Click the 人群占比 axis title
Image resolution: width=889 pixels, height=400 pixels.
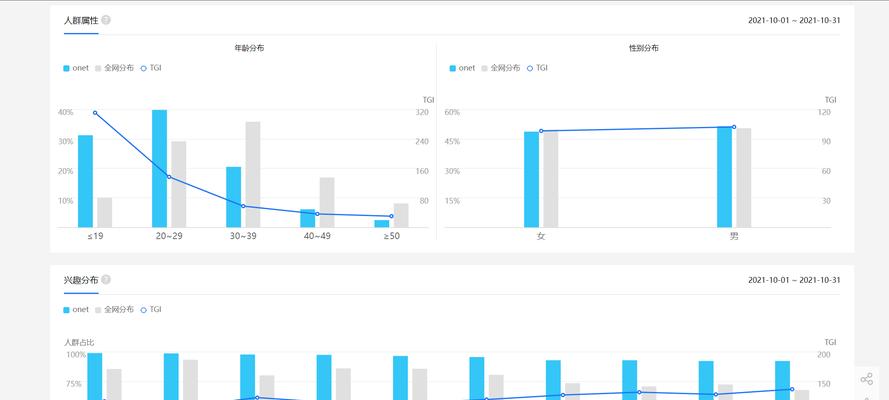coord(79,343)
